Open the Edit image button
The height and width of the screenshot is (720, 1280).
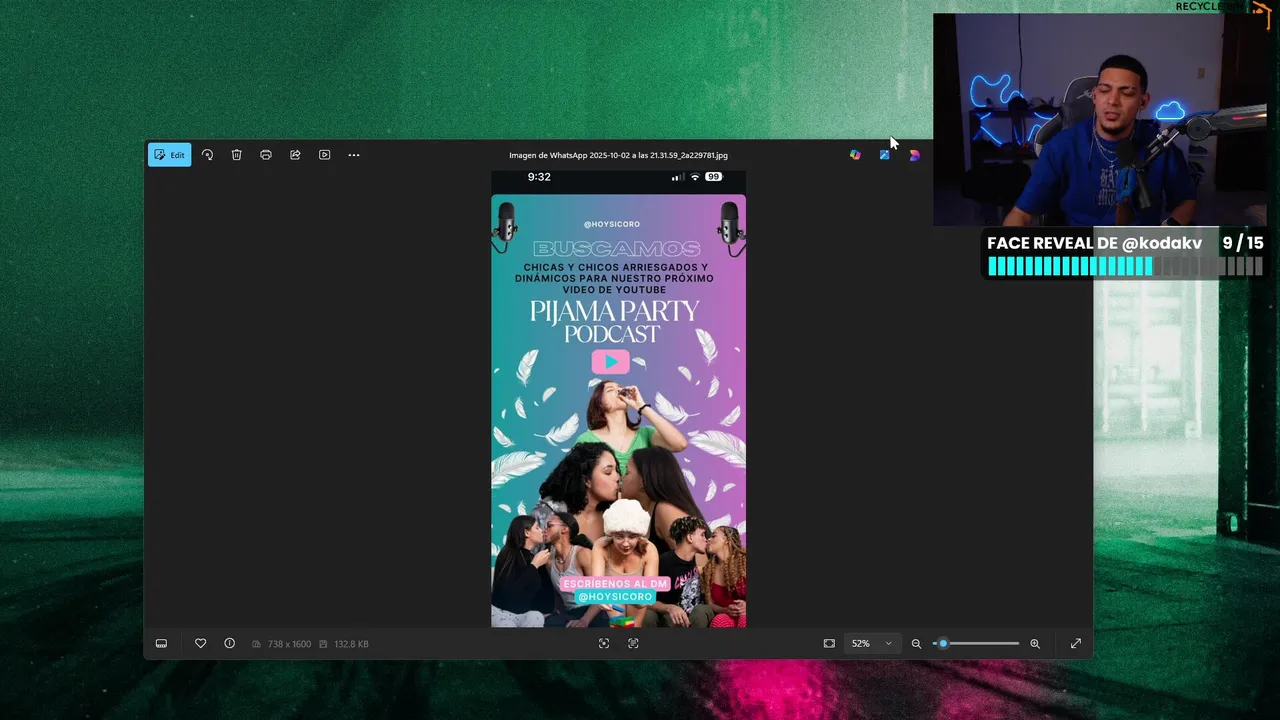click(170, 155)
